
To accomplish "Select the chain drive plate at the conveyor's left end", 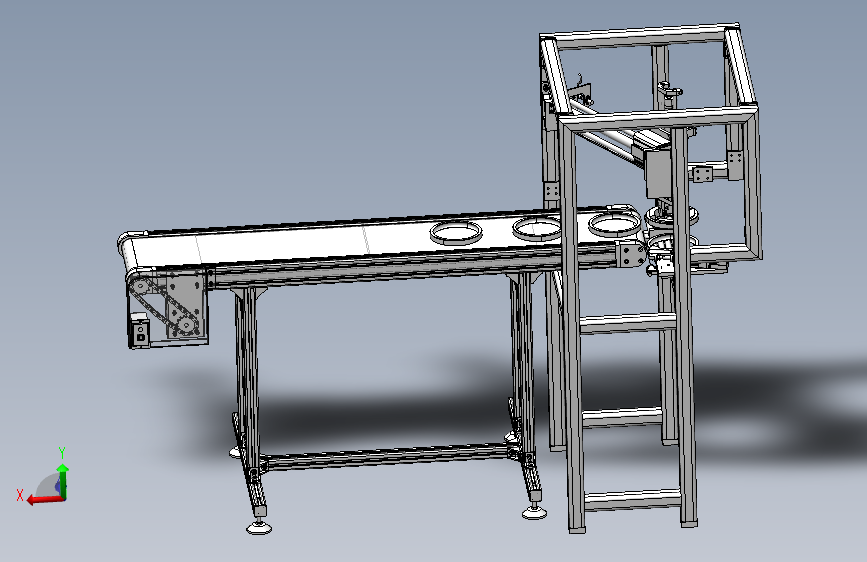I will [184, 304].
